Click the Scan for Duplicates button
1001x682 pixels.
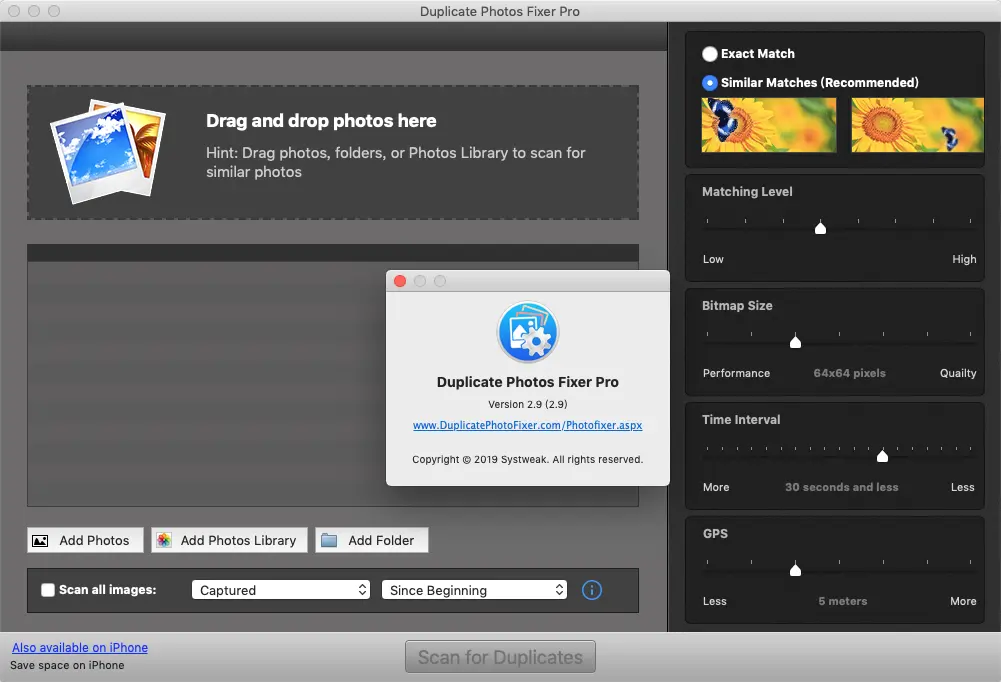(500, 657)
